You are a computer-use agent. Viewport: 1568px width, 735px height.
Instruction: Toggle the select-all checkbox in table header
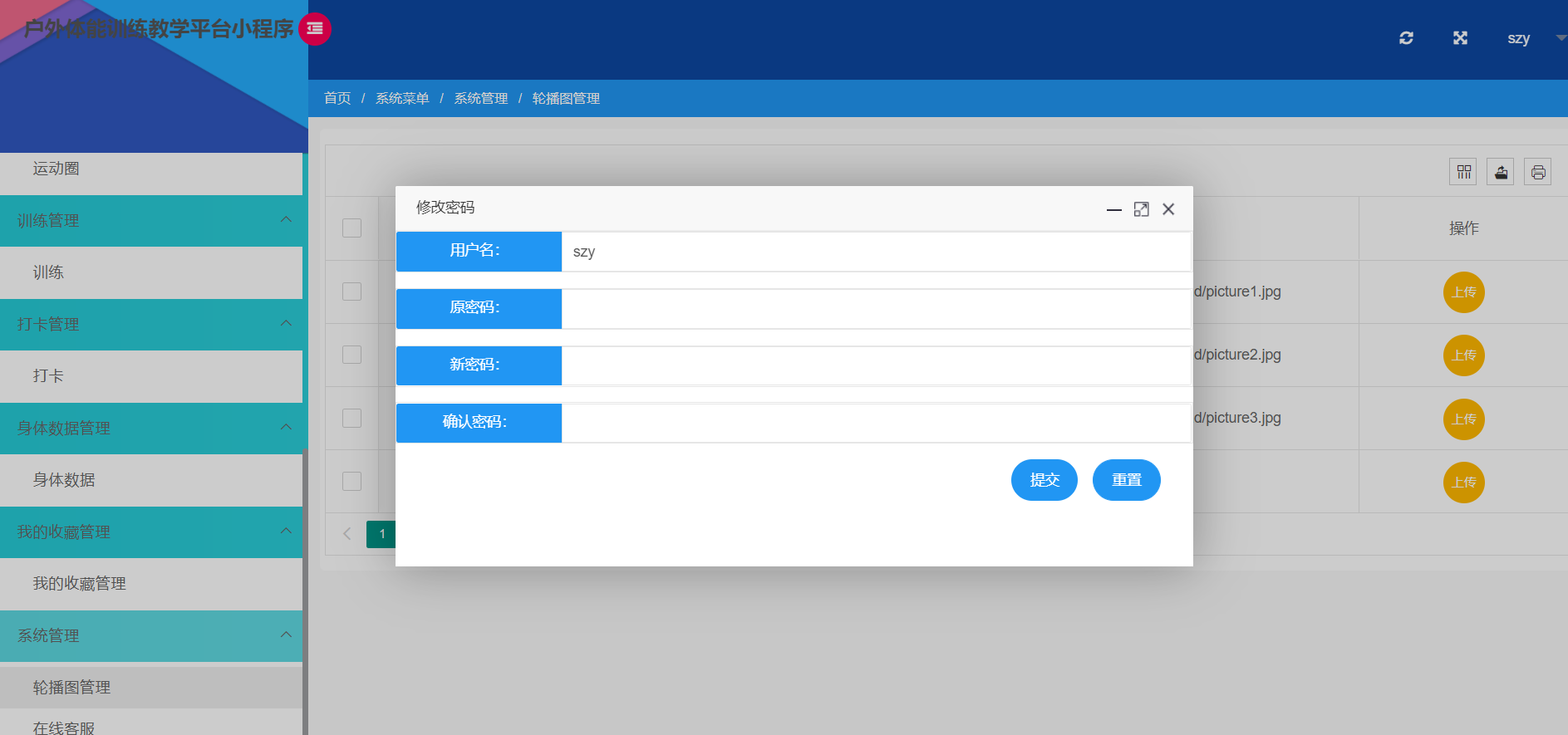[352, 228]
